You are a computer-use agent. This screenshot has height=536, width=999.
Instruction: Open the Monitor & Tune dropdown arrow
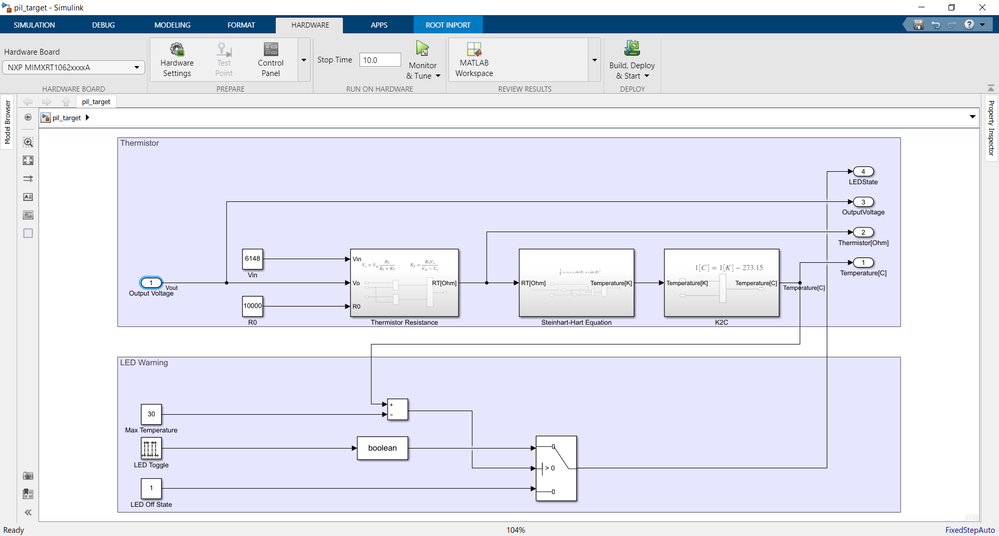[x=438, y=76]
